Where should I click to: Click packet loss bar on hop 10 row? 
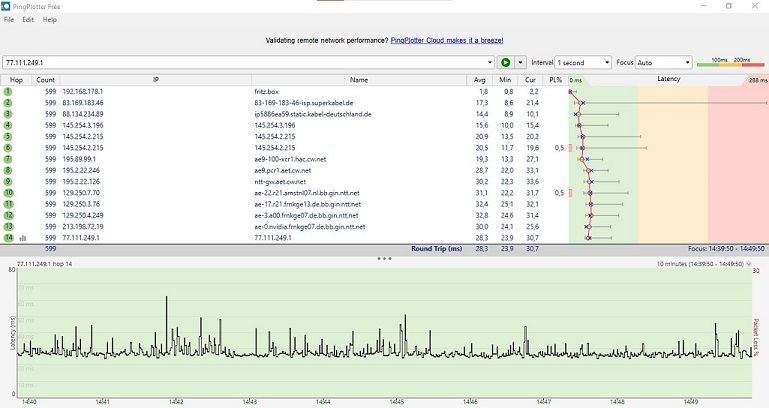(x=570, y=193)
